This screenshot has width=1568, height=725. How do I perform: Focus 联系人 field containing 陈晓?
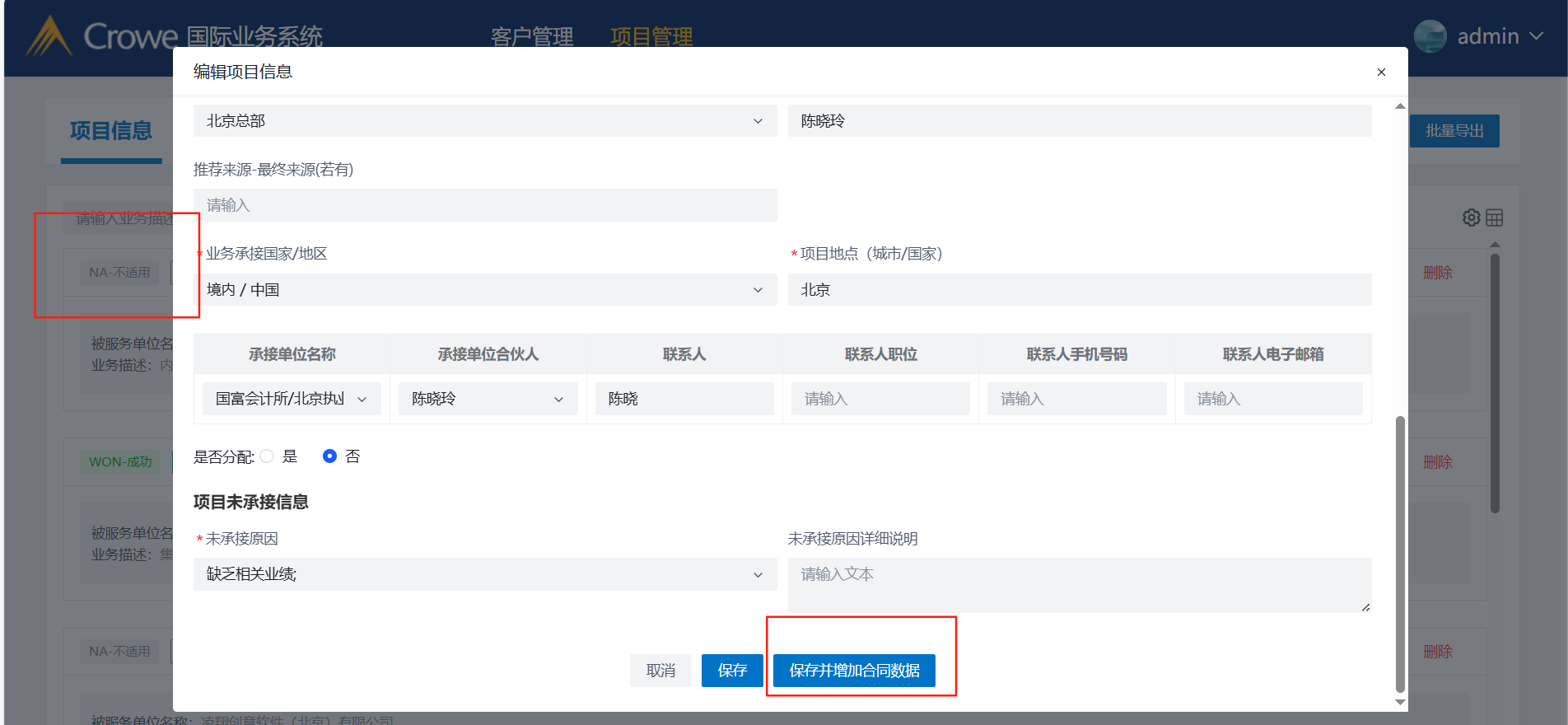pos(684,399)
